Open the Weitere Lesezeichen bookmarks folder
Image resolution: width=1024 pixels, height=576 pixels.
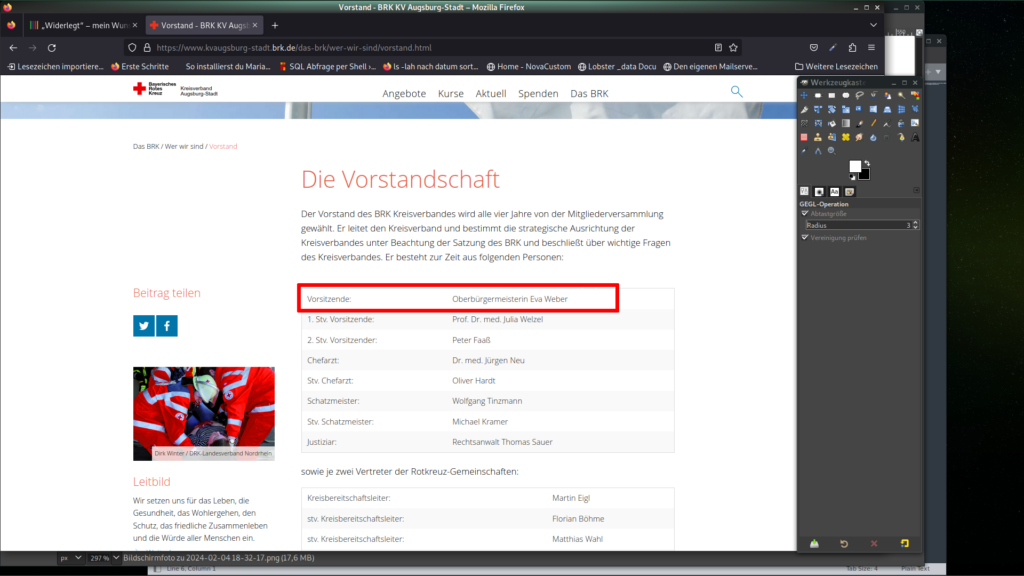tap(836, 67)
